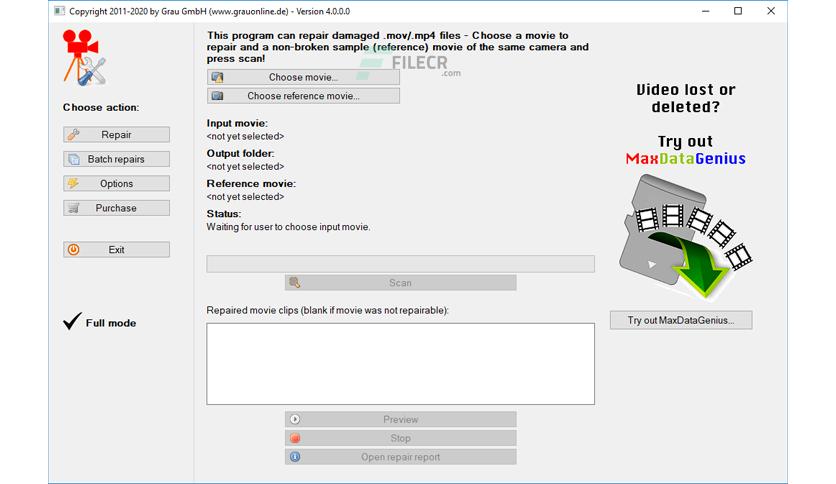This screenshot has height=484, width=836.
Task: Click status text Waiting for user to choose
Action: pos(288,227)
